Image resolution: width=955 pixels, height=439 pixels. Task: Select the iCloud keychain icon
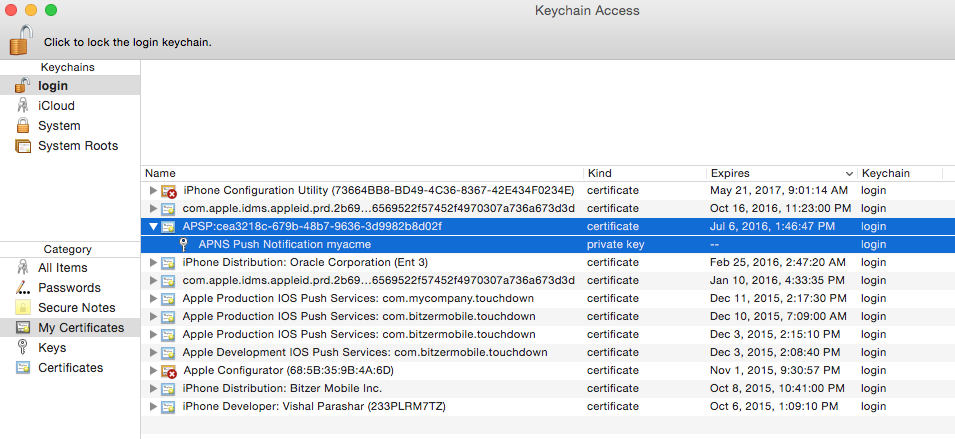(23, 106)
